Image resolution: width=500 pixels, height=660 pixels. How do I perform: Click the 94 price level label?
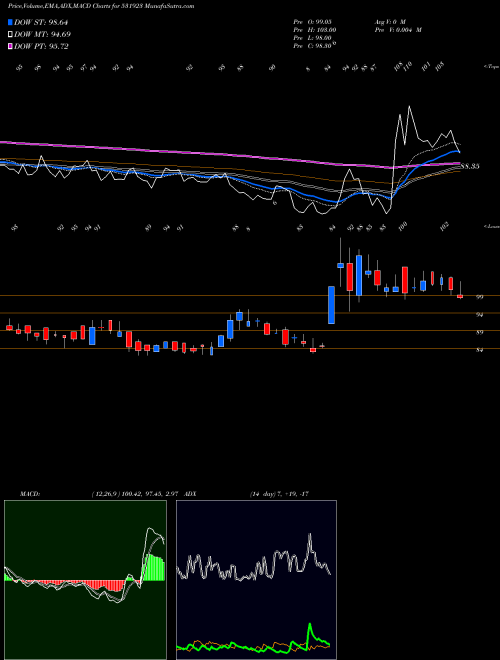(x=479, y=314)
